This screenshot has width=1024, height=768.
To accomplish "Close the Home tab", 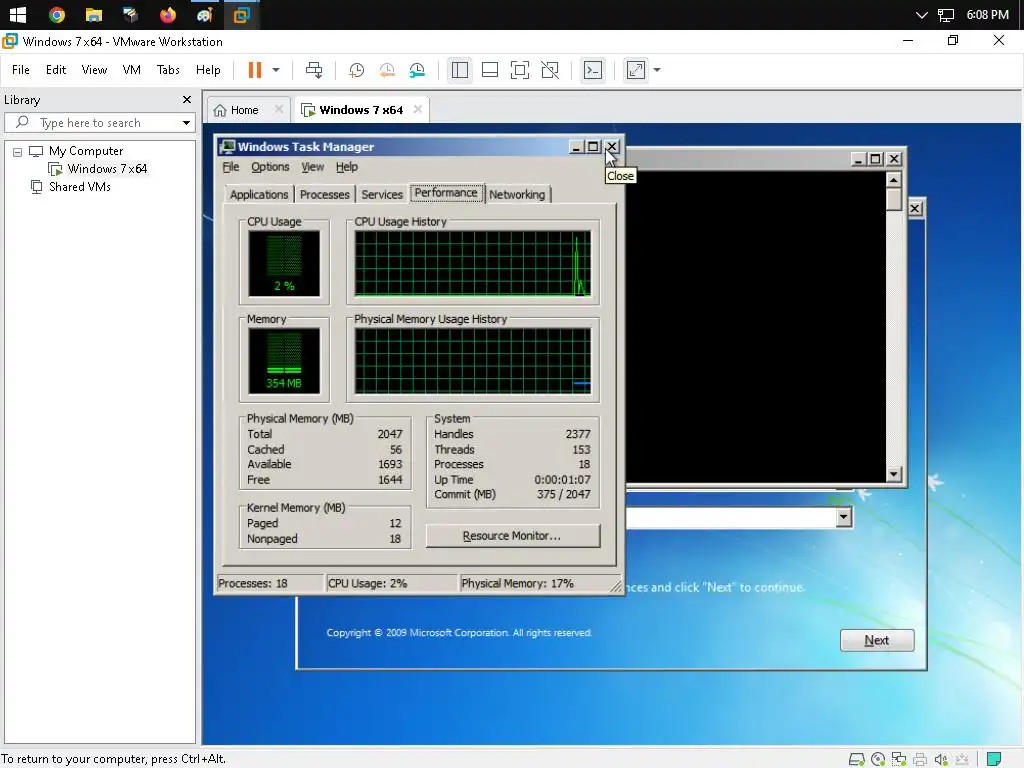I will tap(279, 109).
